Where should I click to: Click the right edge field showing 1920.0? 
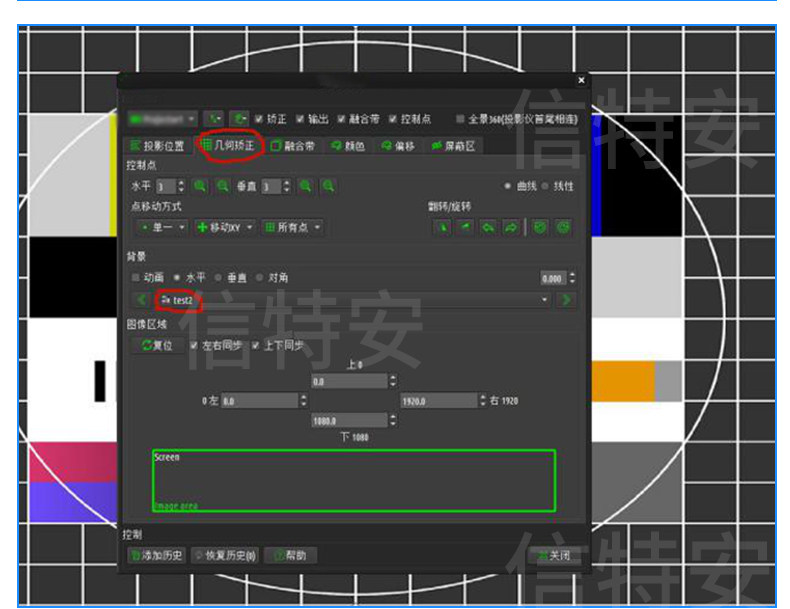(439, 401)
